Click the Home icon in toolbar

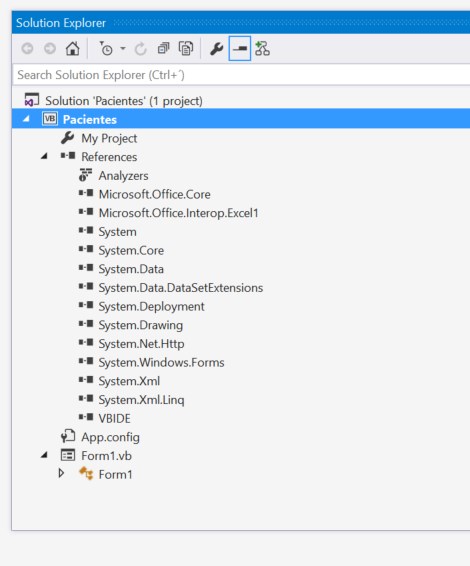tap(73, 48)
